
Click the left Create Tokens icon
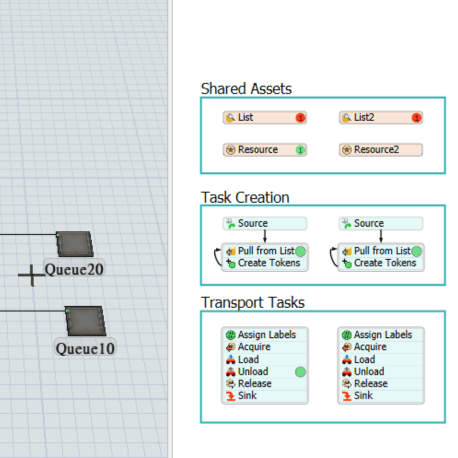click(231, 263)
